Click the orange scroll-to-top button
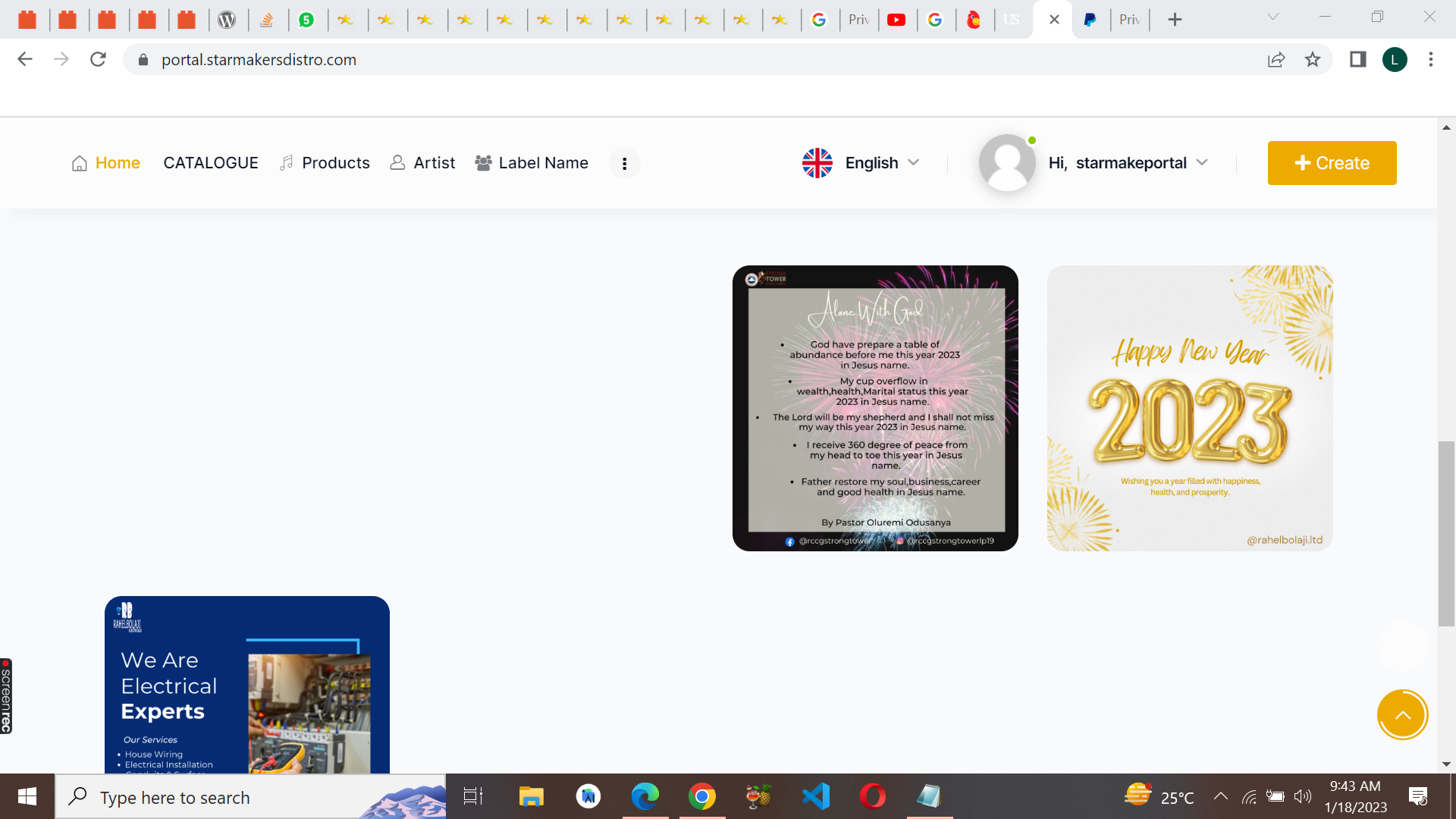Screen dimensions: 1456x819 point(1403,714)
